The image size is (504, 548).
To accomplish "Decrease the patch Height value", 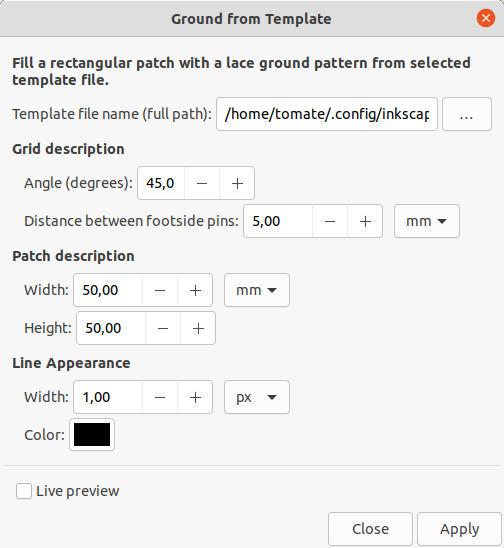I will tap(163, 328).
